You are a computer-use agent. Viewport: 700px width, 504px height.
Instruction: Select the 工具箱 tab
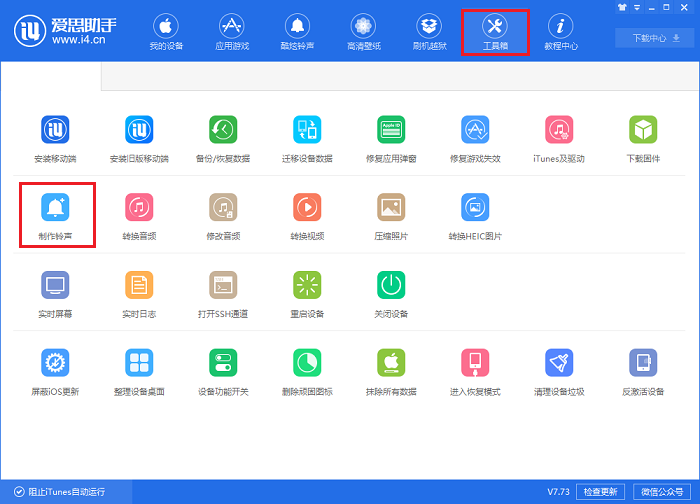tap(495, 32)
